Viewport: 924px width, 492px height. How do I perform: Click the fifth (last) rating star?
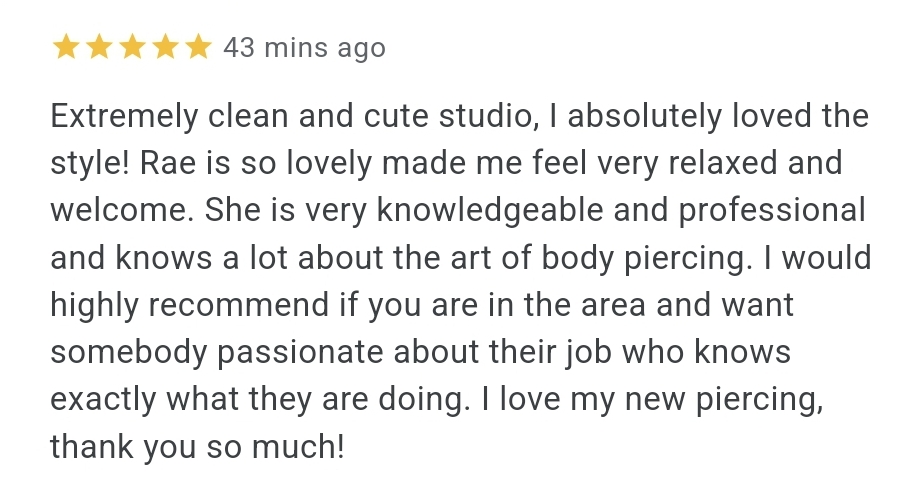(x=198, y=47)
